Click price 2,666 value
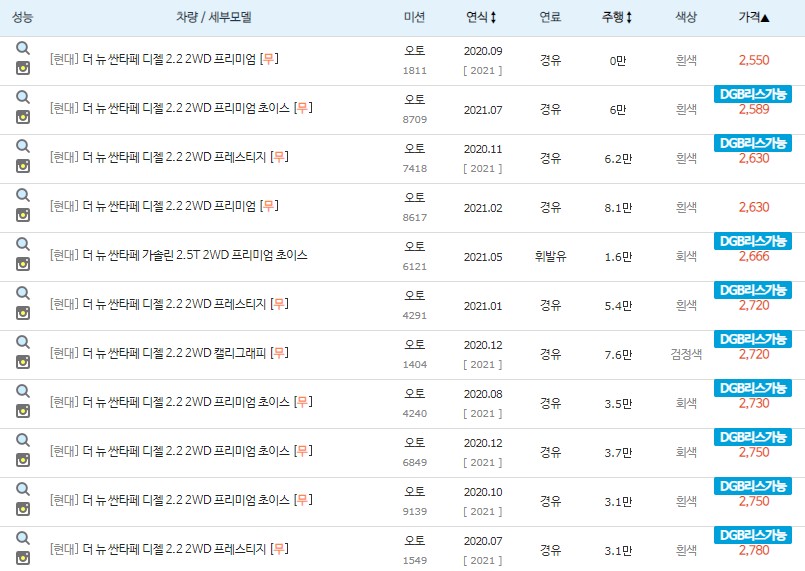805x571 pixels. pos(754,256)
